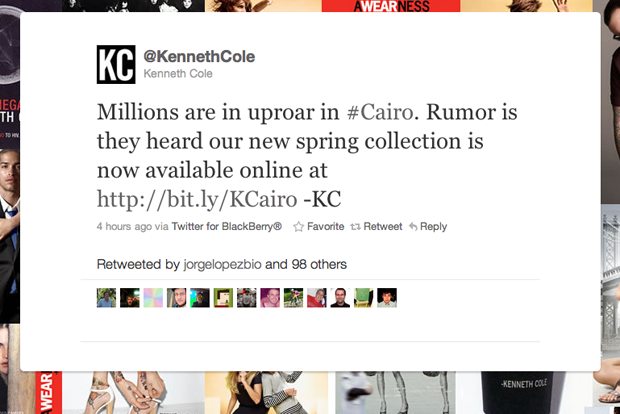
Task: Open the Kenneth Cole display name
Action: click(178, 74)
